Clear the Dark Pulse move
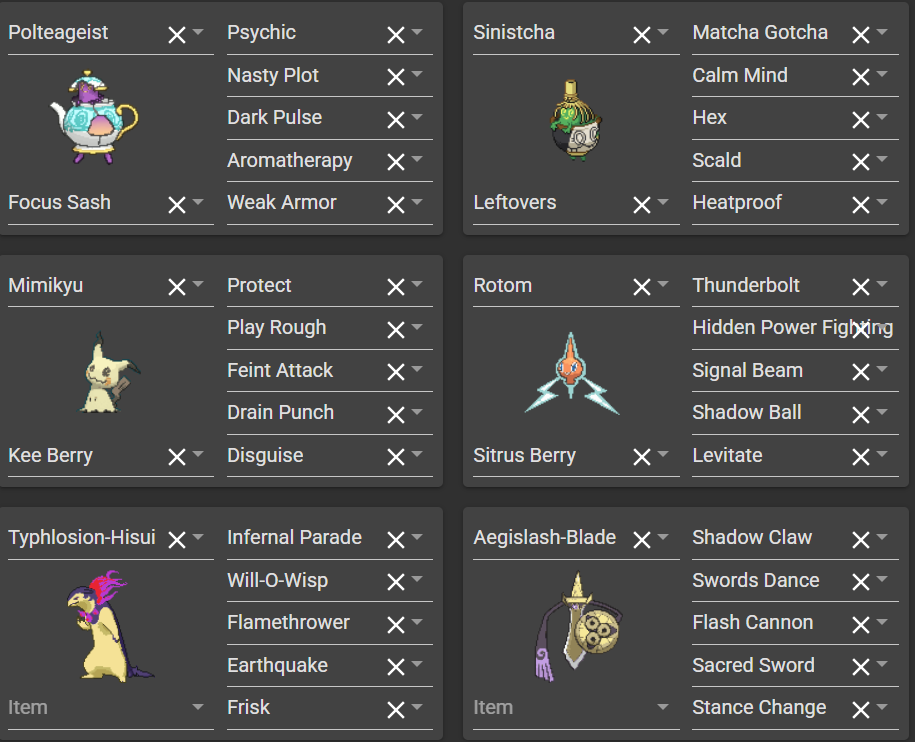The width and height of the screenshot is (915, 742). [x=396, y=120]
